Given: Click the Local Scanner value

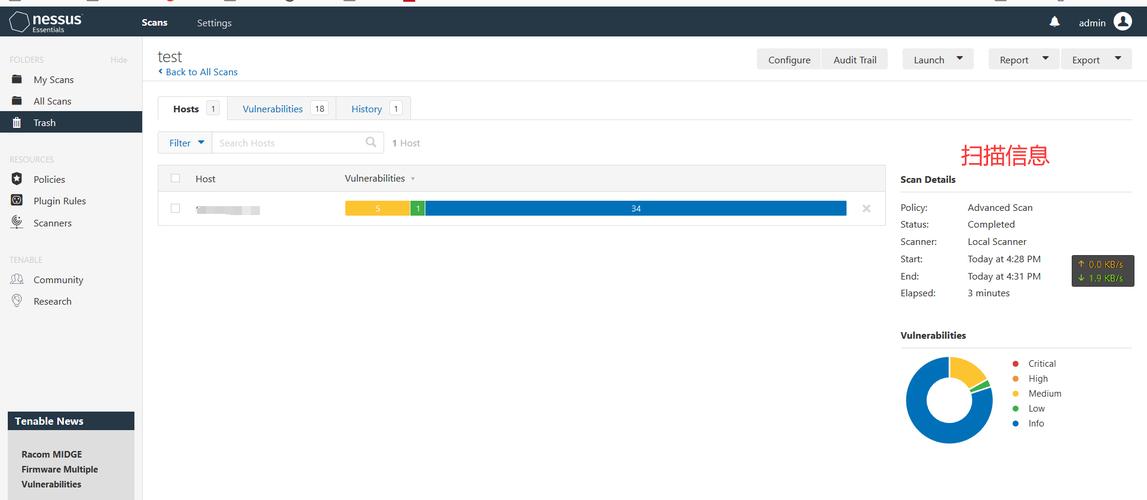Looking at the screenshot, I should pos(997,241).
